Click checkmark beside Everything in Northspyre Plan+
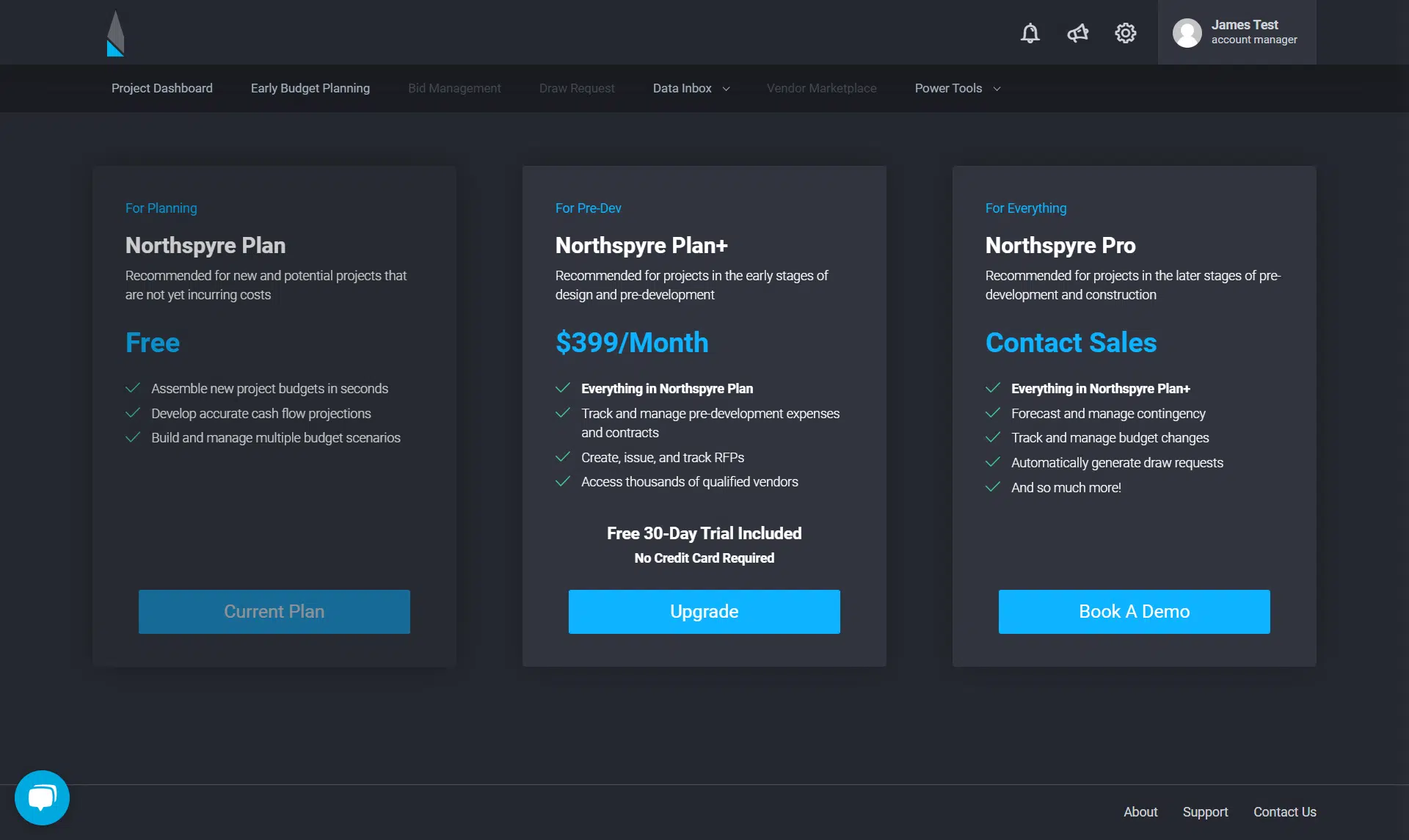Screen dimensions: 1409x840 (x=993, y=388)
